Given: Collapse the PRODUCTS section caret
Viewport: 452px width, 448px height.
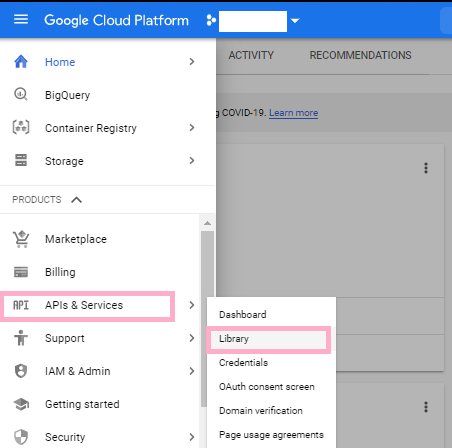Looking at the screenshot, I should point(77,200).
